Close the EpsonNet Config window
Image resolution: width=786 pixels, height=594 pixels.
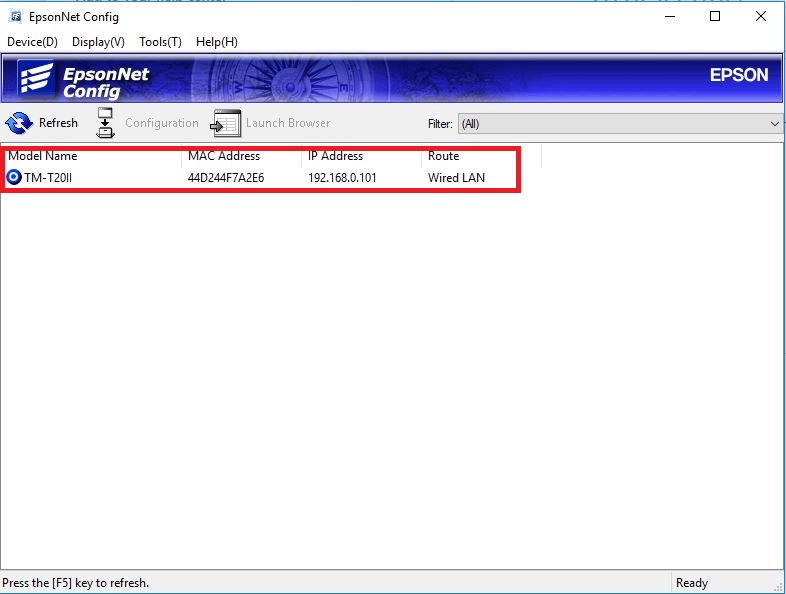tap(760, 17)
